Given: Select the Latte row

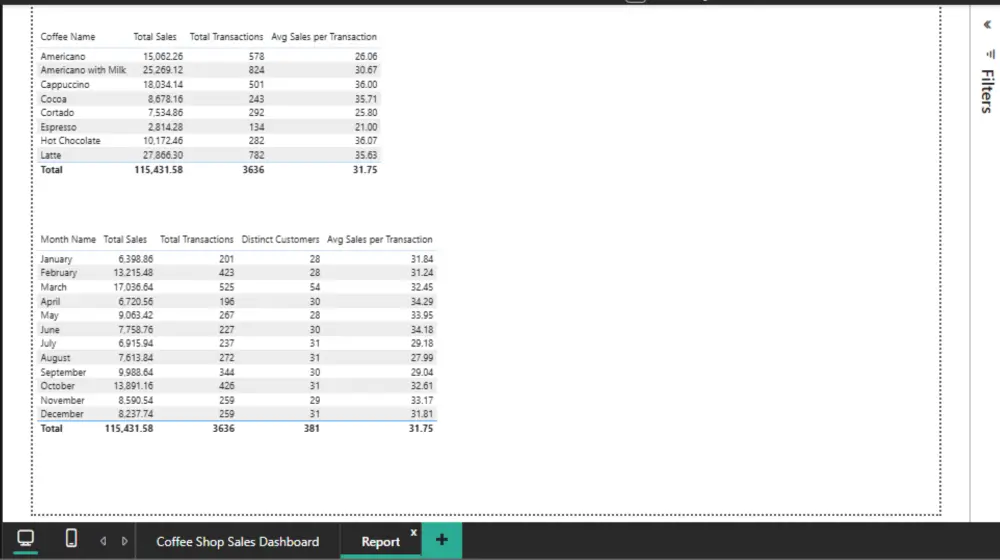Looking at the screenshot, I should click(209, 155).
